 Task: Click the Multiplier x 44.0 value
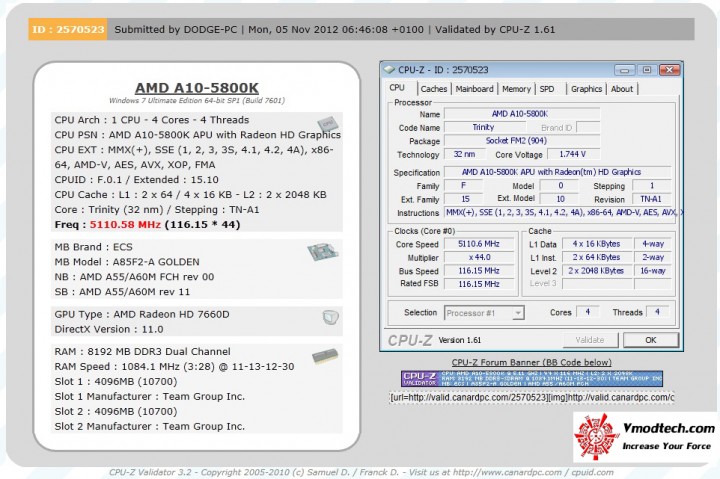(x=479, y=258)
